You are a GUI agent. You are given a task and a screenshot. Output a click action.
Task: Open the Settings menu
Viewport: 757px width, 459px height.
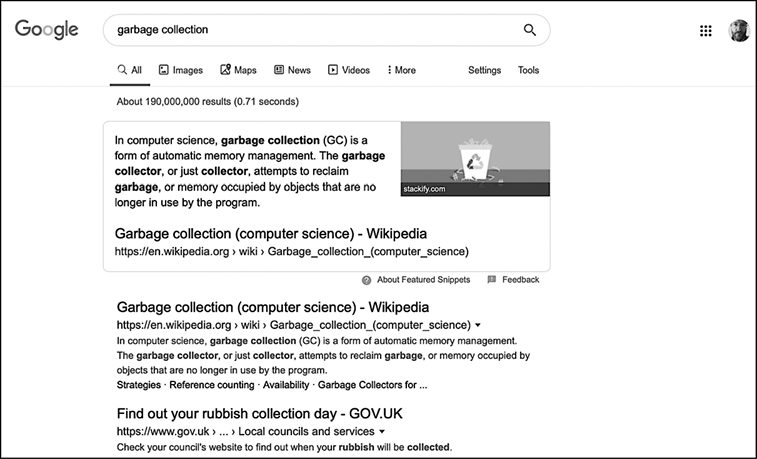point(484,71)
